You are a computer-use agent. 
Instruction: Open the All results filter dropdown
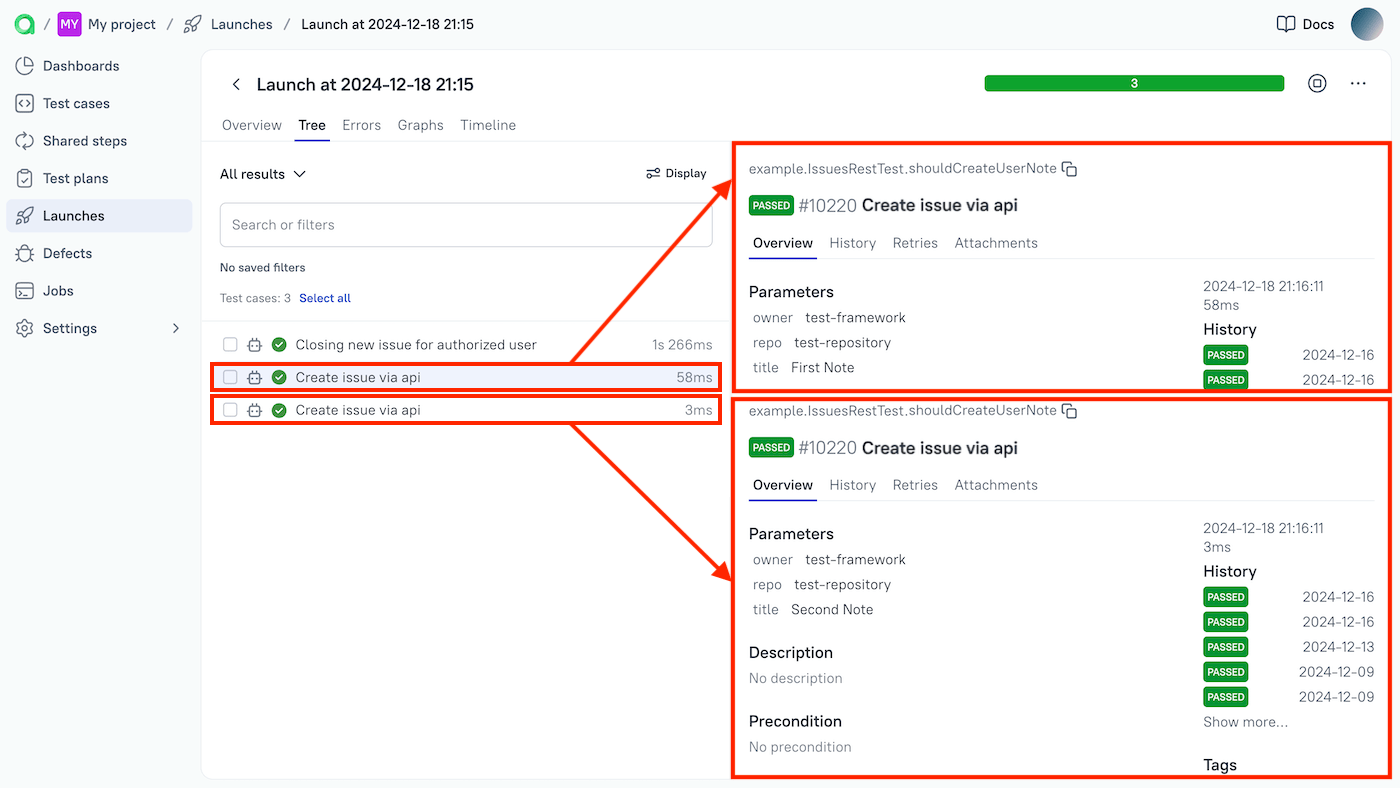coord(262,173)
